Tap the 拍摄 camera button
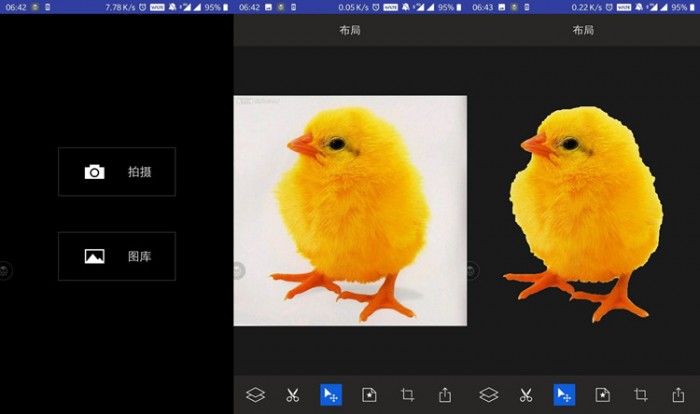This screenshot has width=700, height=414. 117,171
